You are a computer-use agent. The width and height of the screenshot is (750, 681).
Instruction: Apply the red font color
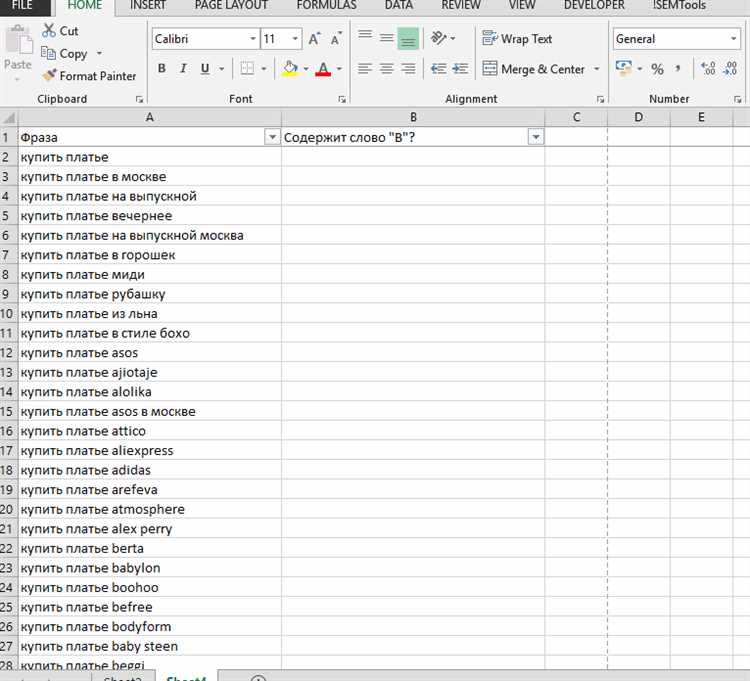[323, 68]
